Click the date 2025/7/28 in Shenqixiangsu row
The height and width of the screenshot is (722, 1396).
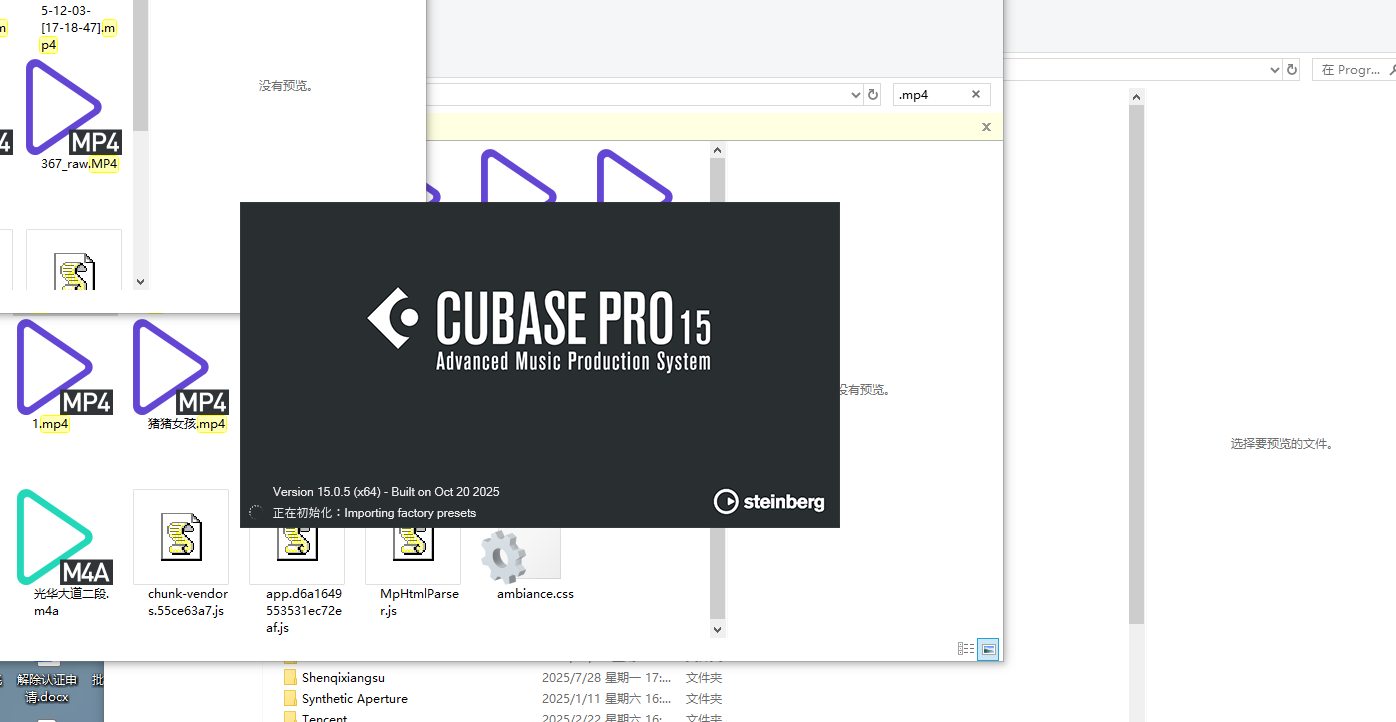tap(606, 678)
